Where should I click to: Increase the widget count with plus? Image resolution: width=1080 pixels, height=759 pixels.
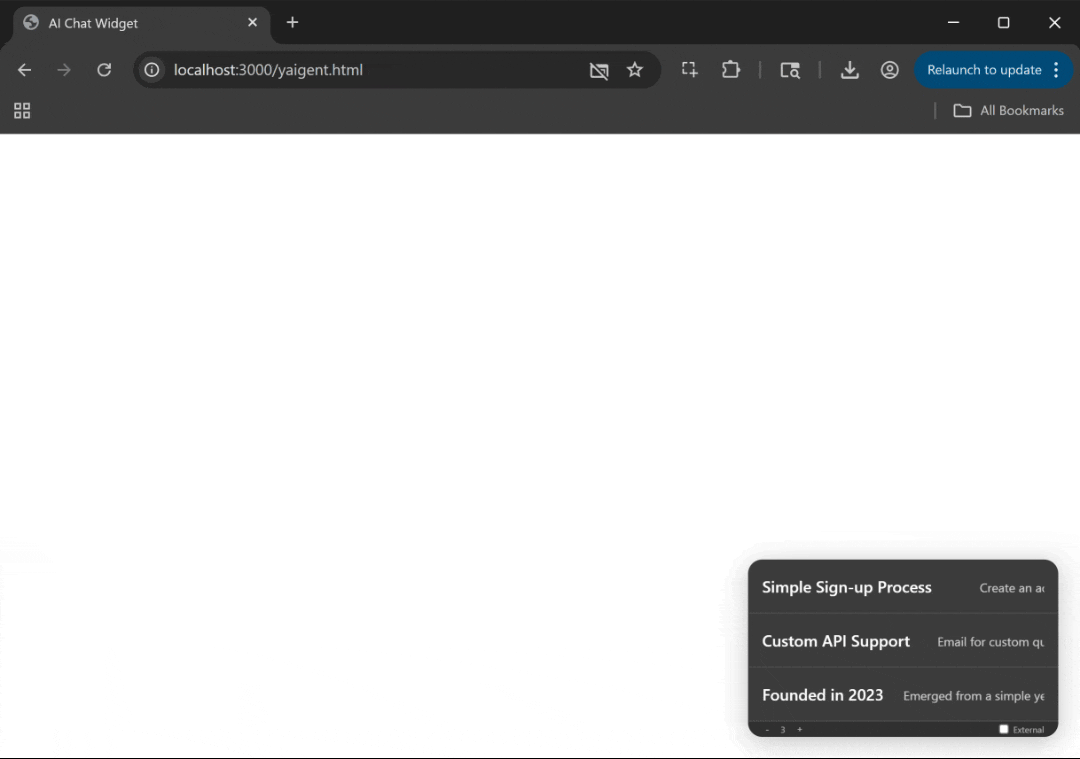pos(799,729)
